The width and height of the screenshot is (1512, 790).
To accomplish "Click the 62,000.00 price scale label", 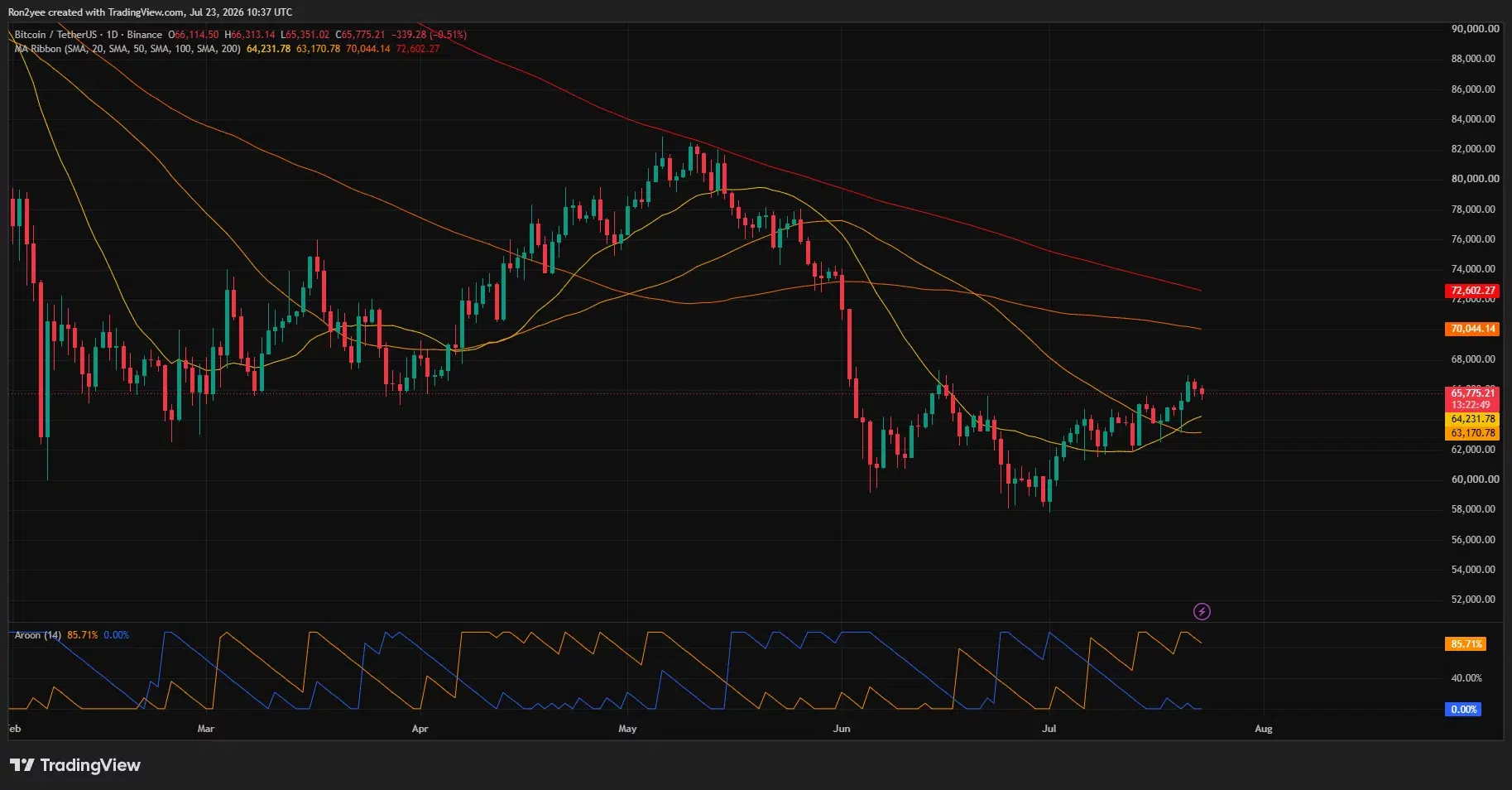I will [1473, 450].
